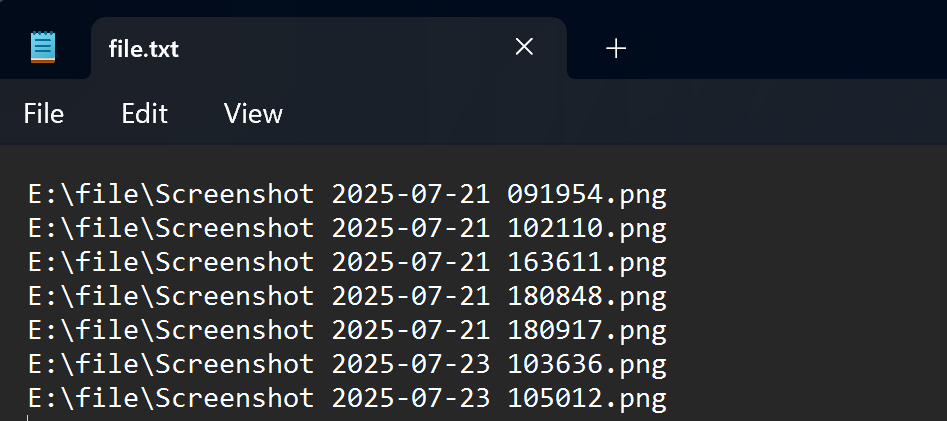Place cursor on the 180917.png text

[586, 330]
